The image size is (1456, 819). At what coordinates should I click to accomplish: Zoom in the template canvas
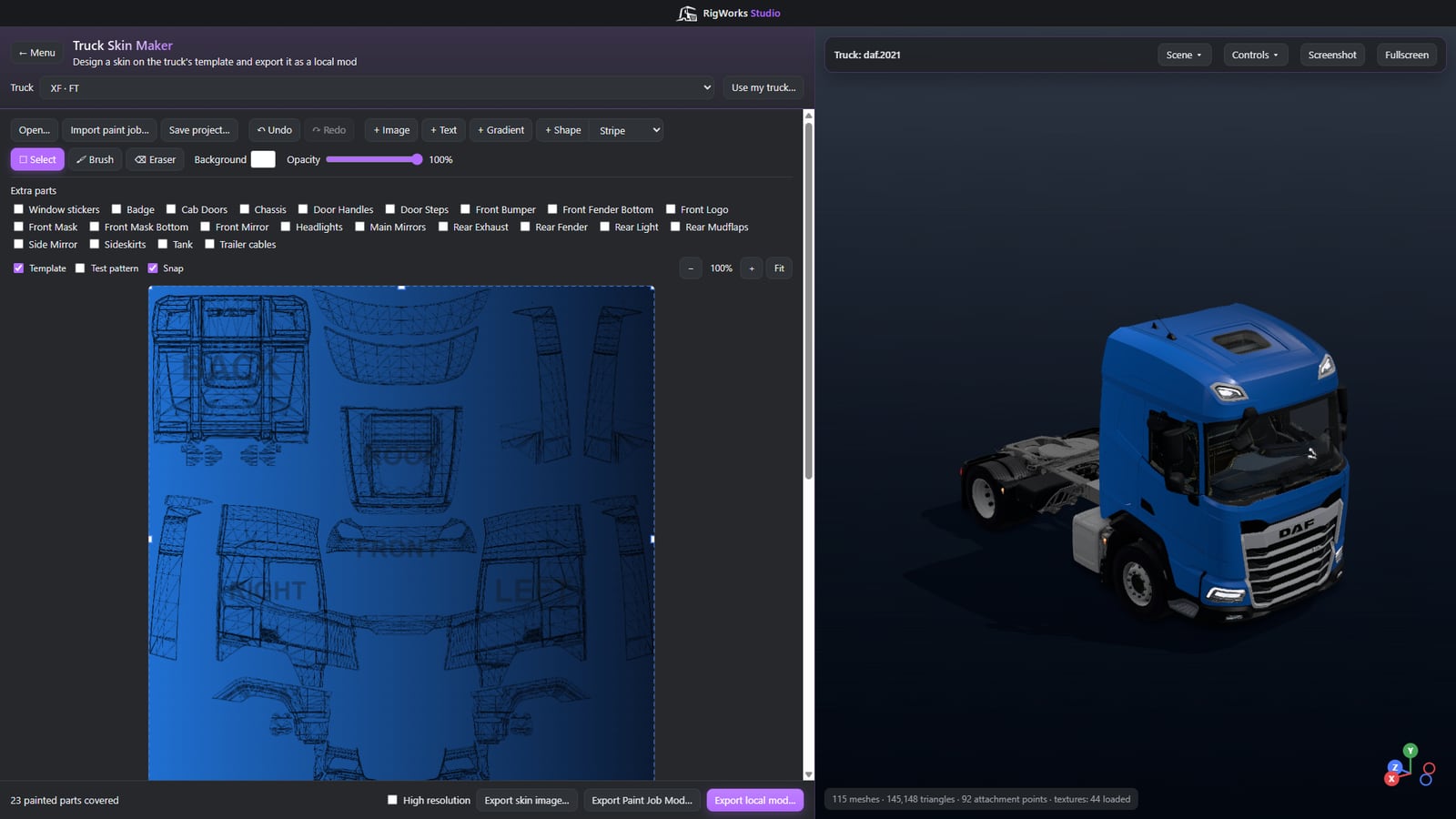point(752,268)
